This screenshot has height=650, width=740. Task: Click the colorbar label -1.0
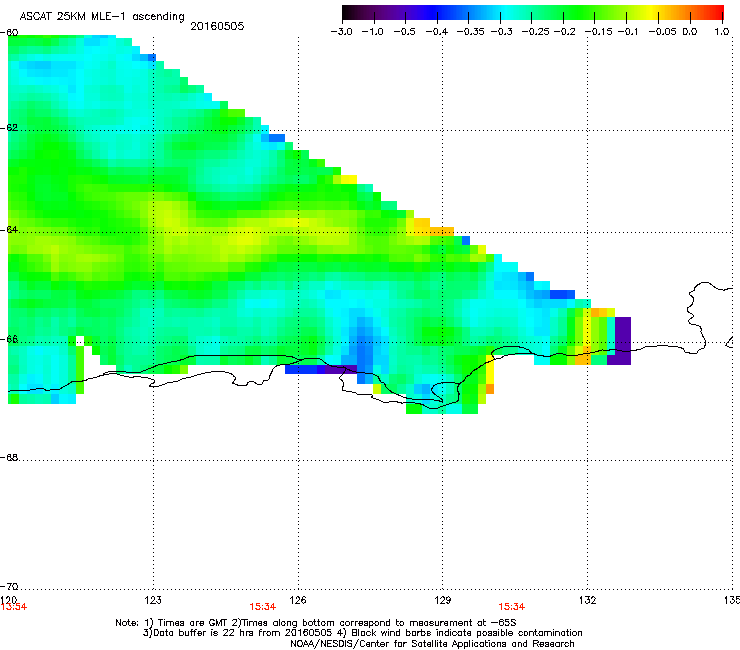[x=372, y=32]
